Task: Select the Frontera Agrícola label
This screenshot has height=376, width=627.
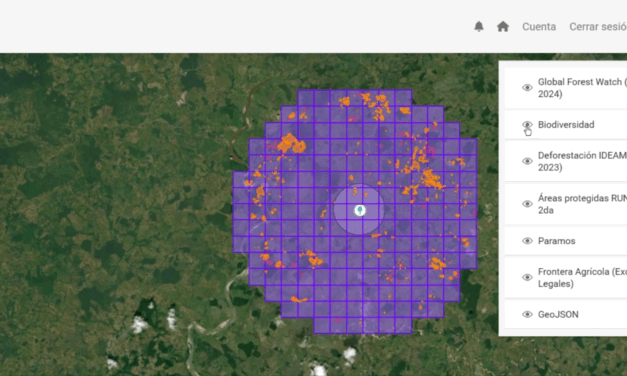Action: 582,278
